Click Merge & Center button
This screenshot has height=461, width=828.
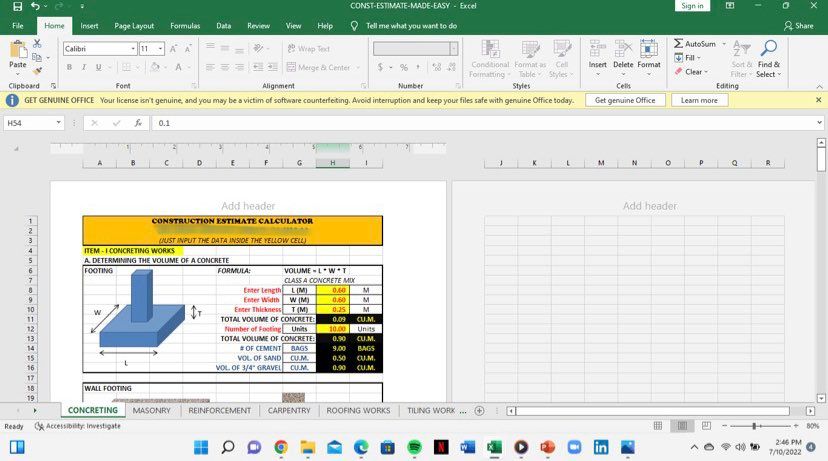click(318, 68)
